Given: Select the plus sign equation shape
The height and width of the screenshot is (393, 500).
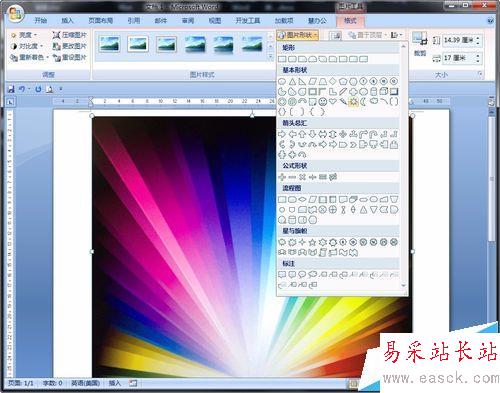Looking at the screenshot, I should (282, 177).
